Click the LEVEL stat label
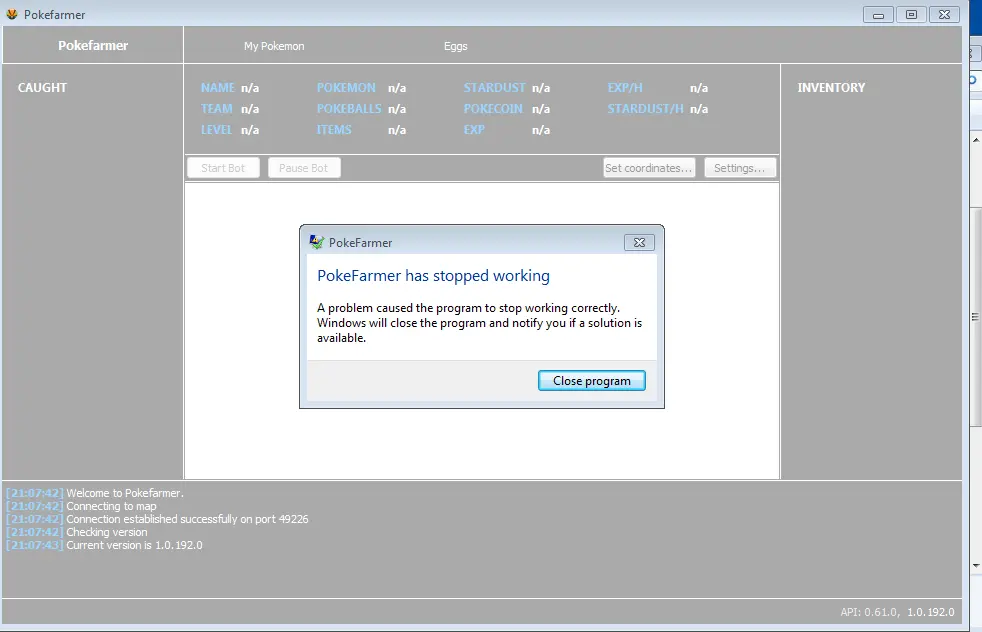 pos(216,130)
